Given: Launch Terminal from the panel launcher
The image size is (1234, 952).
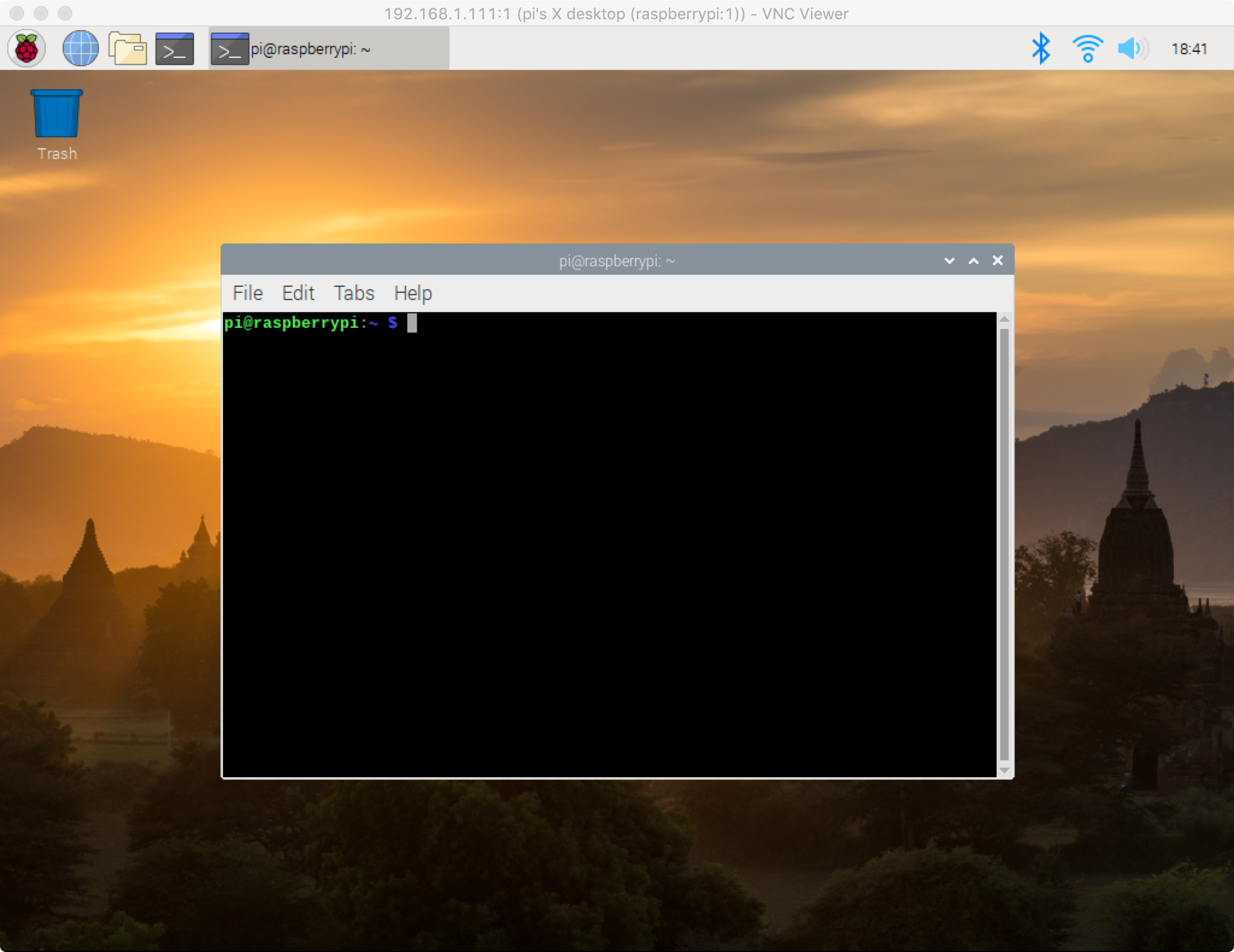Looking at the screenshot, I should [175, 48].
